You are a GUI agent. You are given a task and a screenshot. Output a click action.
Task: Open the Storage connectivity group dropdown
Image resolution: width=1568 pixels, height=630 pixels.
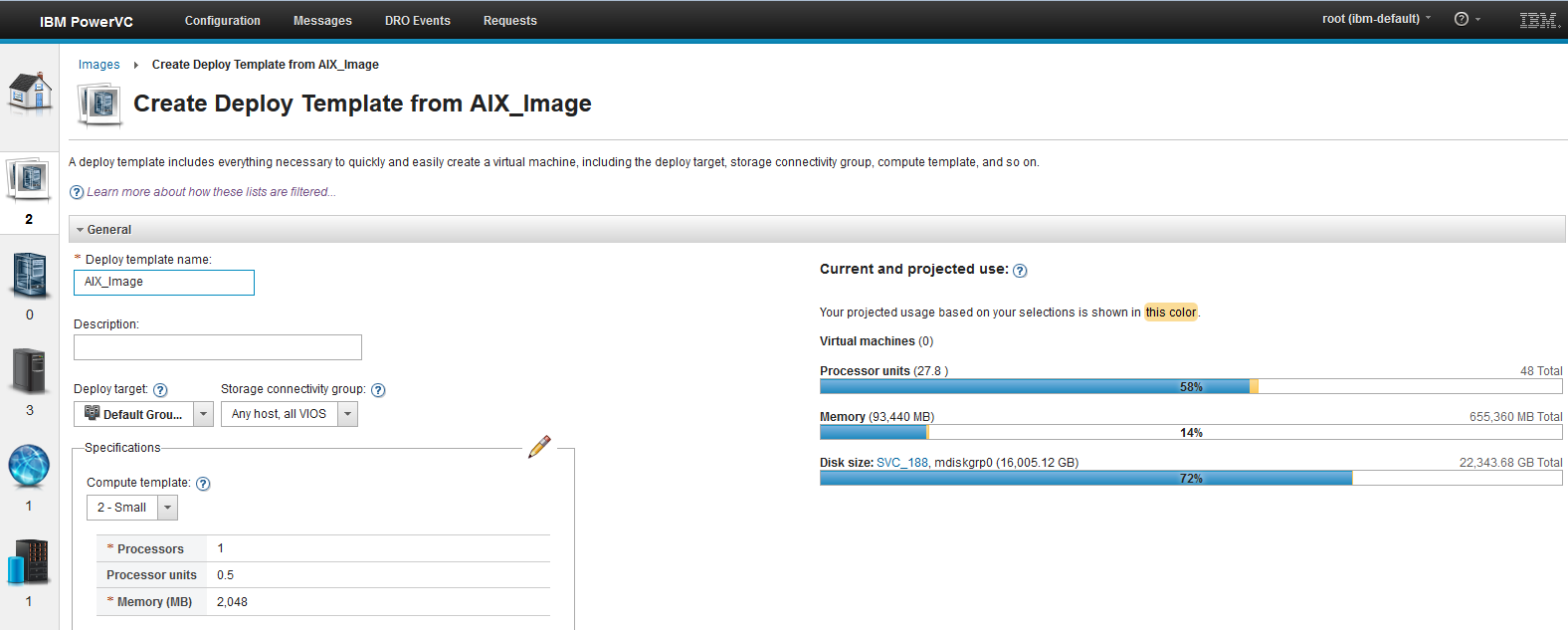pos(289,414)
